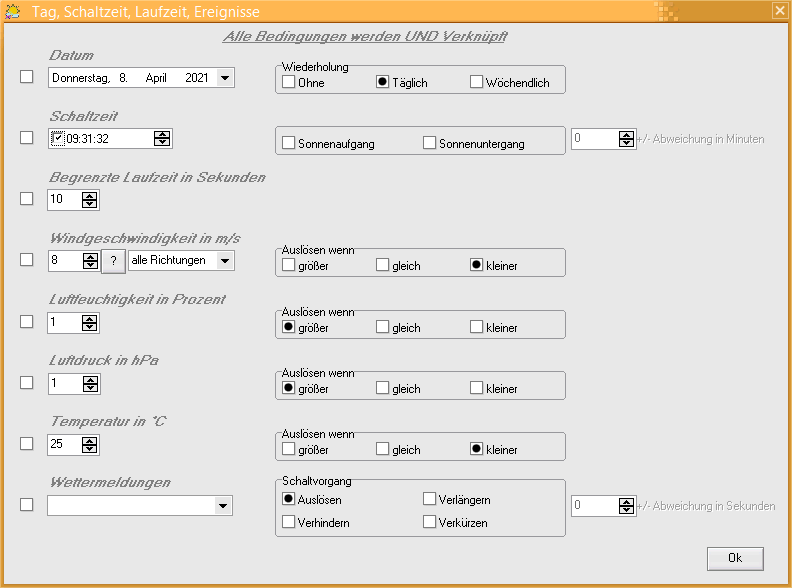Enable the Windgeschwindigkeit condition checkbox
The height and width of the screenshot is (588, 792).
click(26, 260)
